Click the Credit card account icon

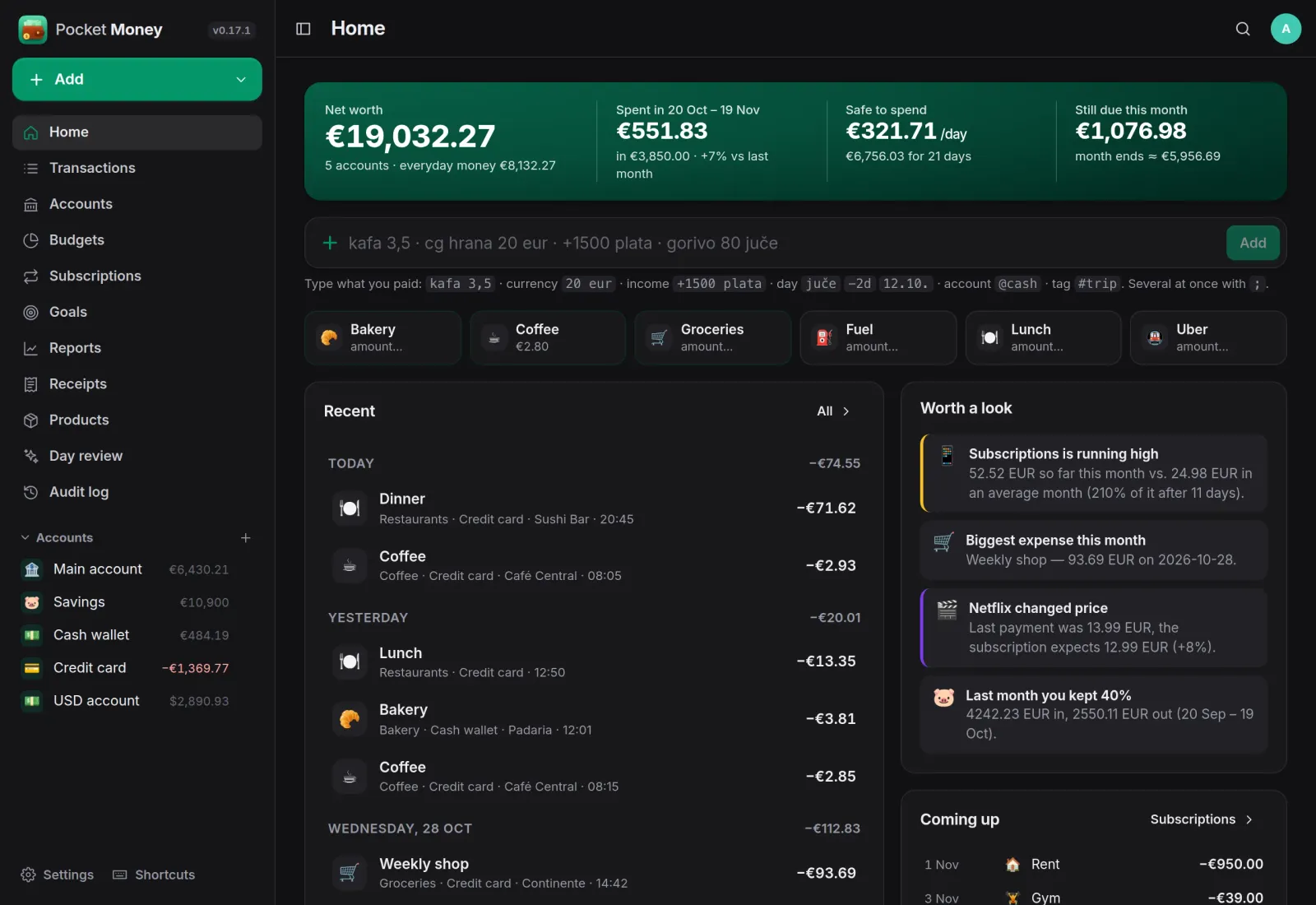click(32, 668)
